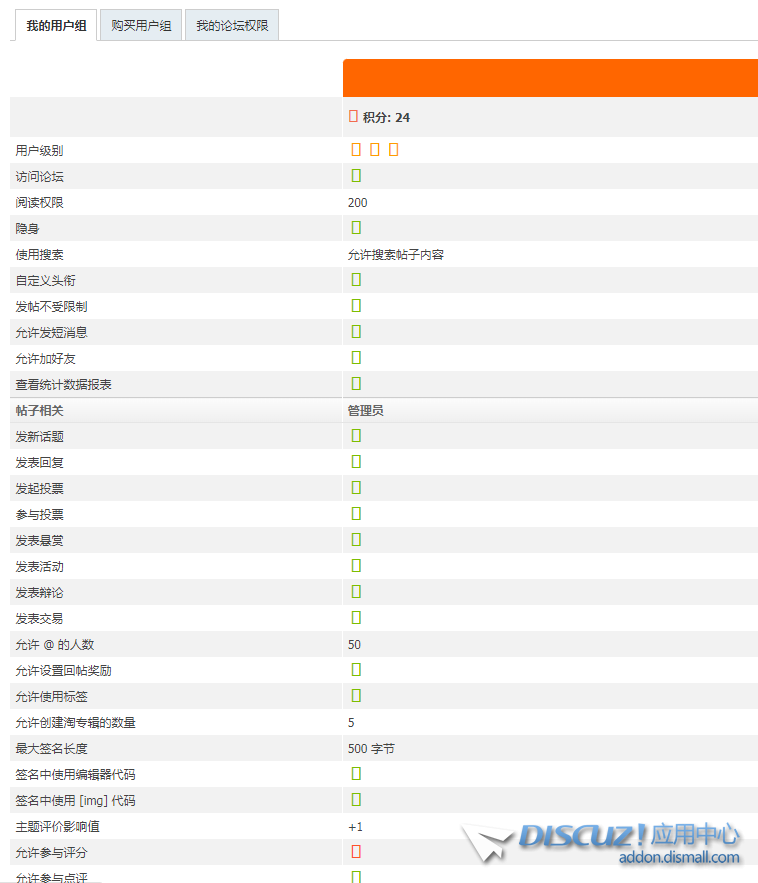
Task: Click the status icon in 发表回复 row
Action: point(356,461)
